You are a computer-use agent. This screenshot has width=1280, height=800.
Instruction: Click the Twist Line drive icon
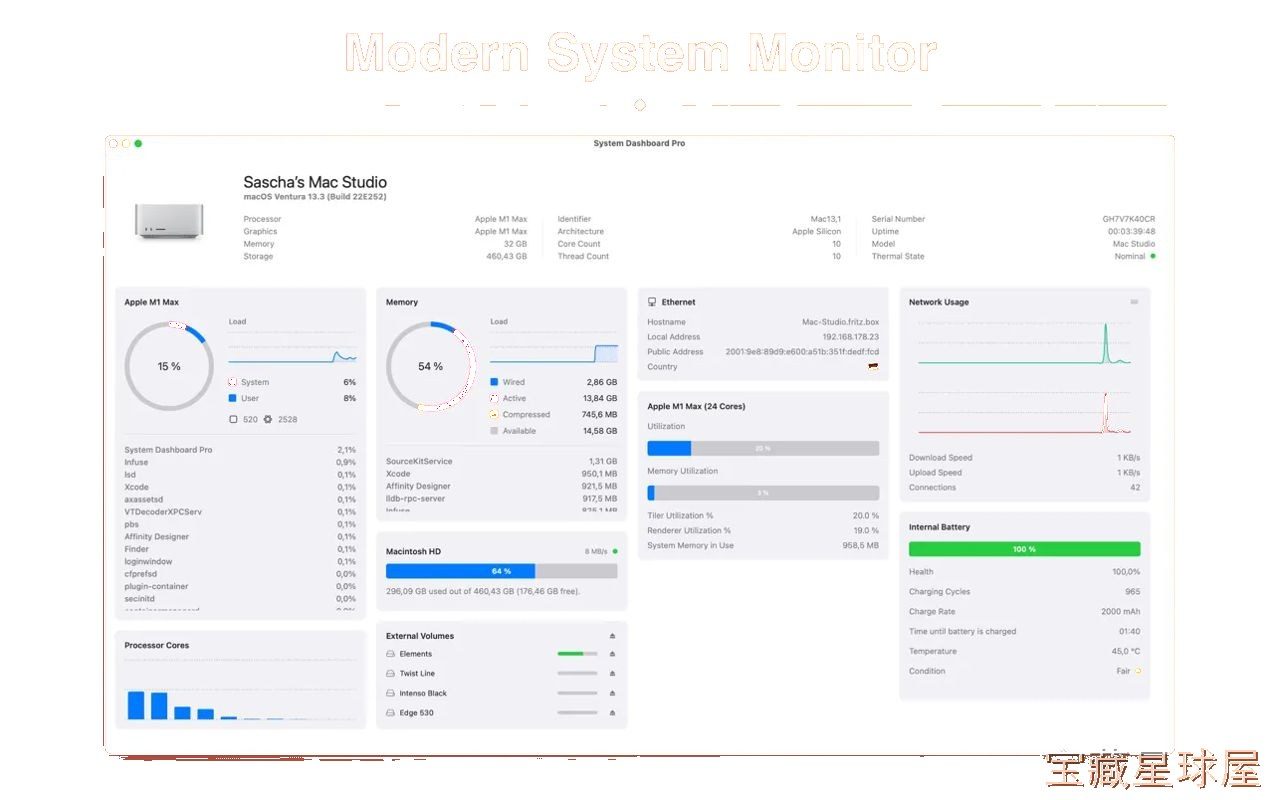pyautogui.click(x=390, y=674)
